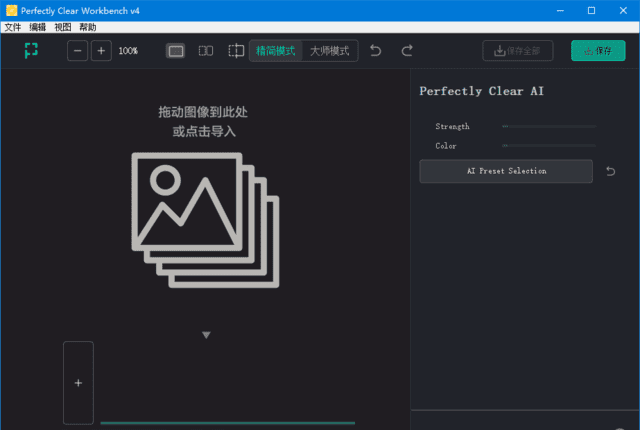The width and height of the screenshot is (640, 430).
Task: Click the 保存全部 save all button
Action: [518, 51]
